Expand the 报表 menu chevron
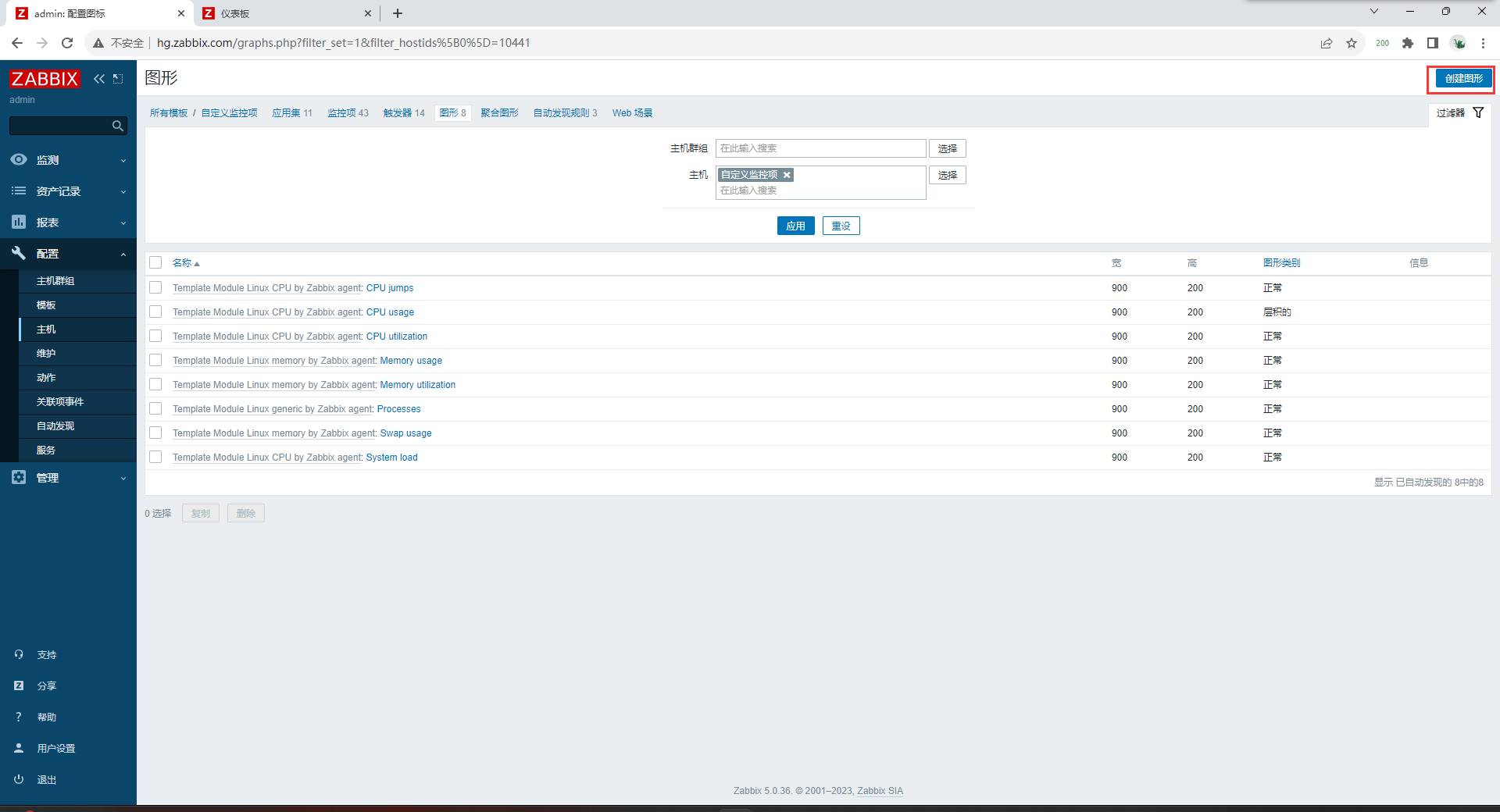 click(x=123, y=223)
